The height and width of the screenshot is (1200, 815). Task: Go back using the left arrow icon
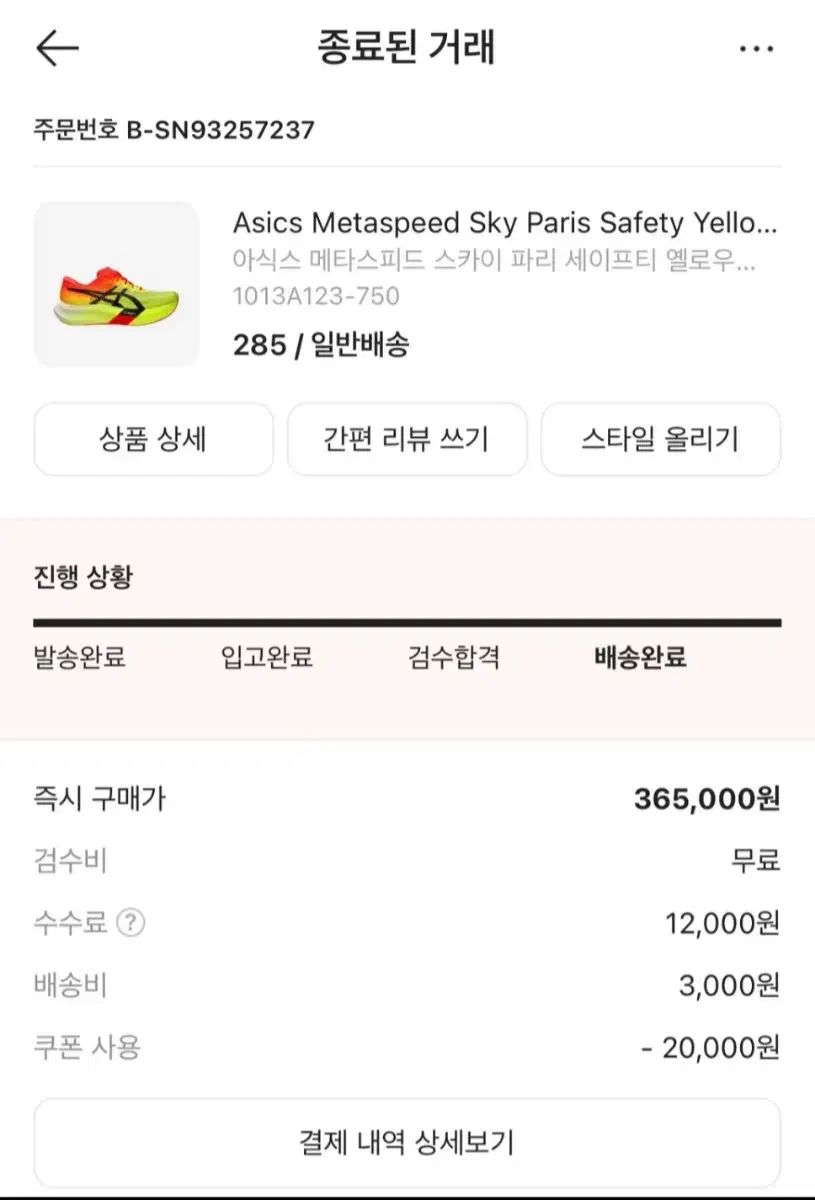tap(57, 47)
